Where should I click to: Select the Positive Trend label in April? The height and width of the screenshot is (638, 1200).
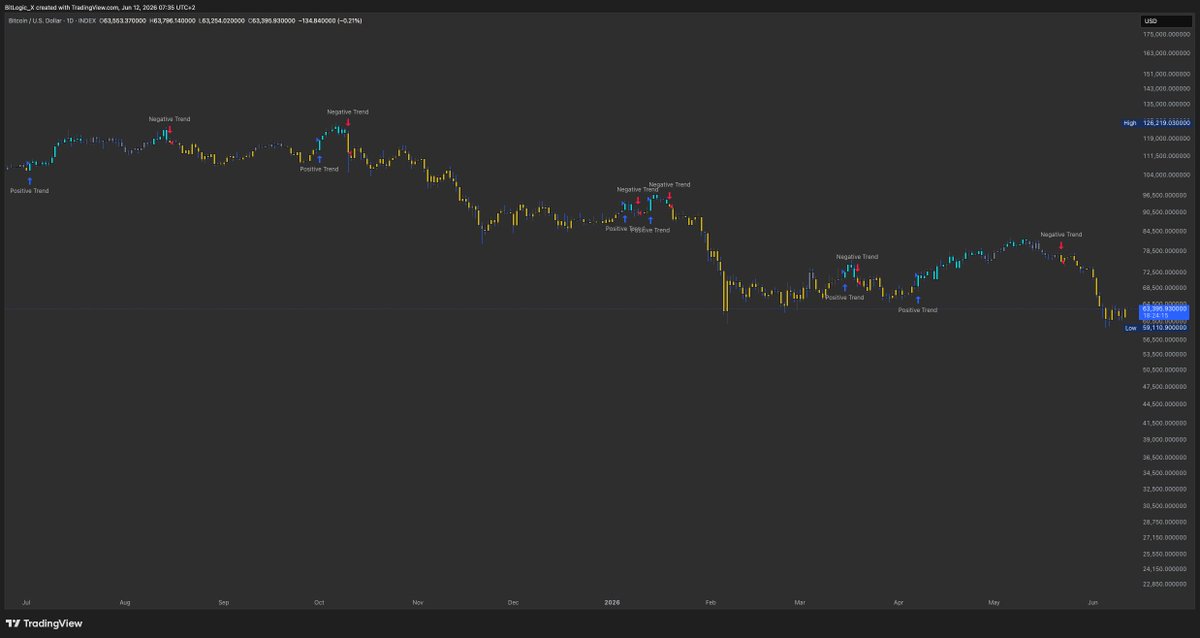point(918,310)
